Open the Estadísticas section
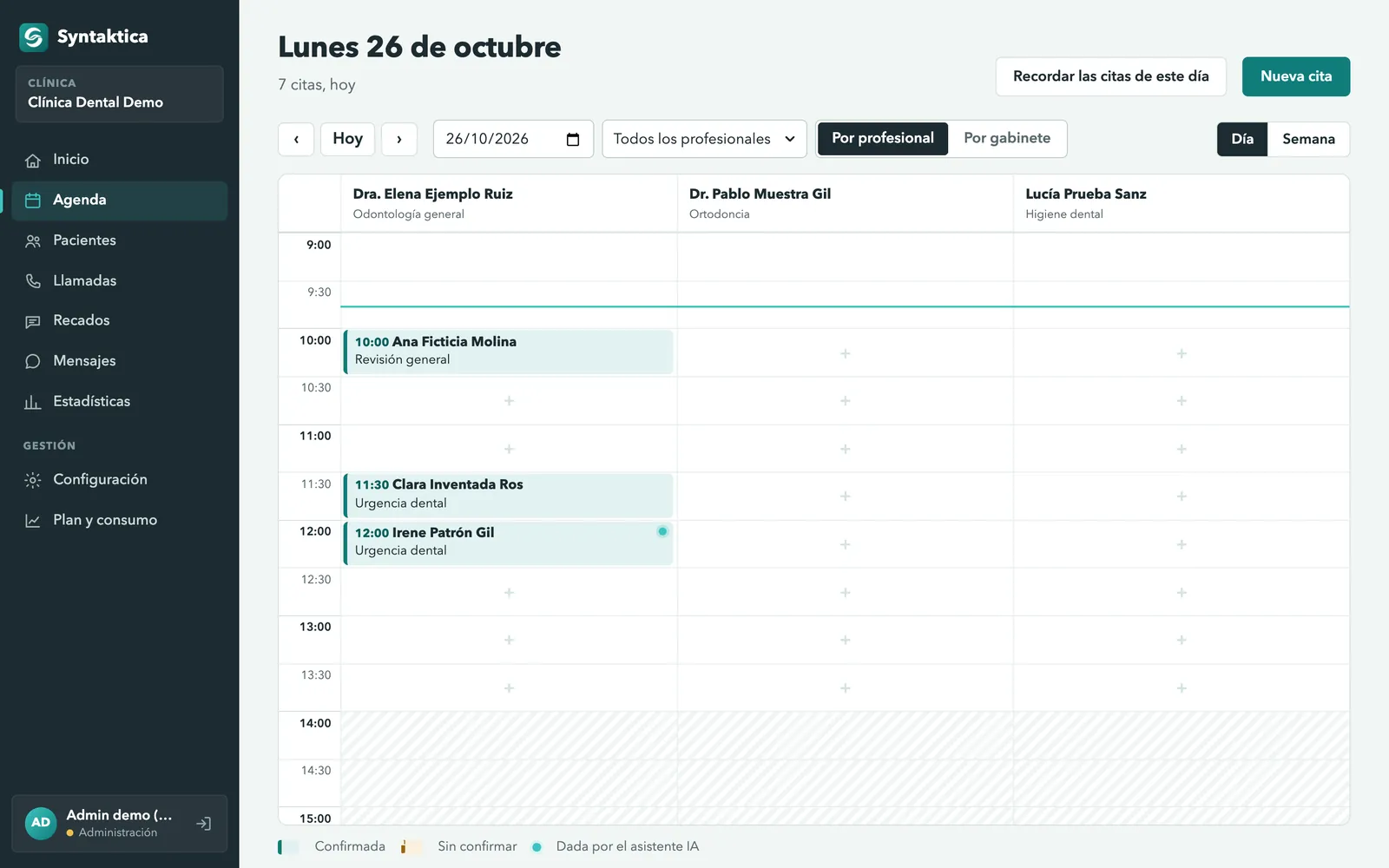This screenshot has height=868, width=1389. (x=120, y=401)
